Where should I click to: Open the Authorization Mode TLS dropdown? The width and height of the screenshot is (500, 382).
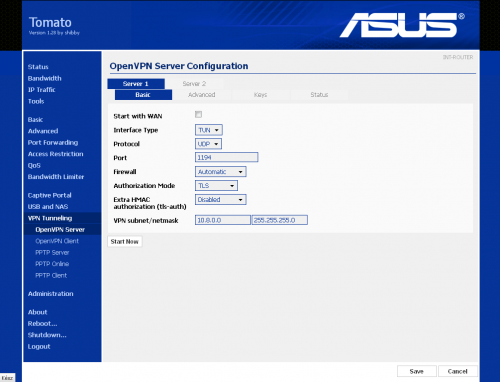pos(216,186)
